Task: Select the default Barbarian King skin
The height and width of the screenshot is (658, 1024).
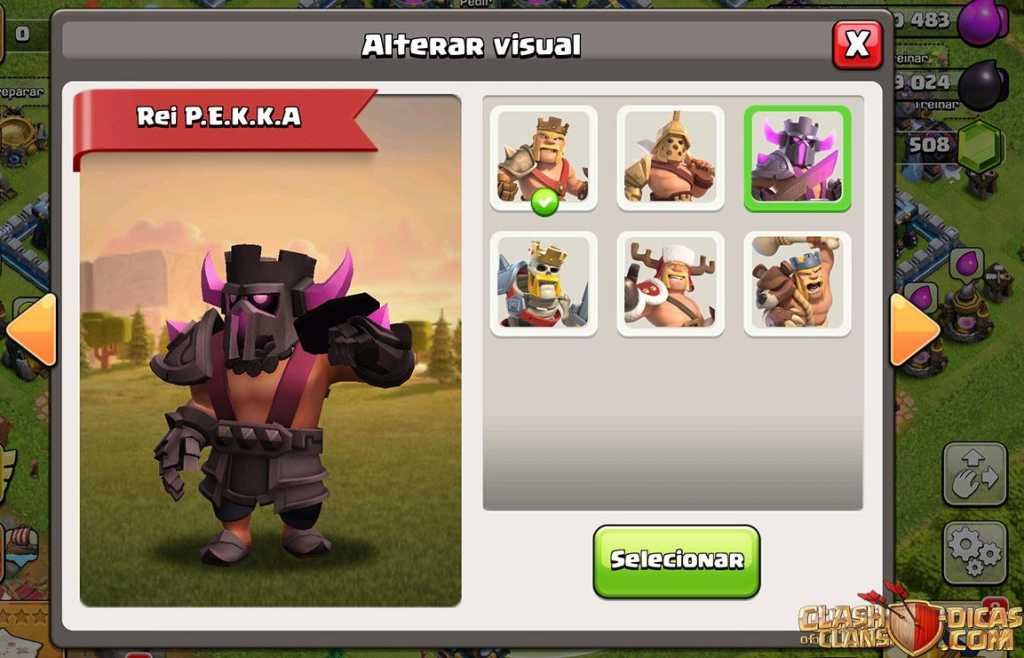Action: [543, 159]
